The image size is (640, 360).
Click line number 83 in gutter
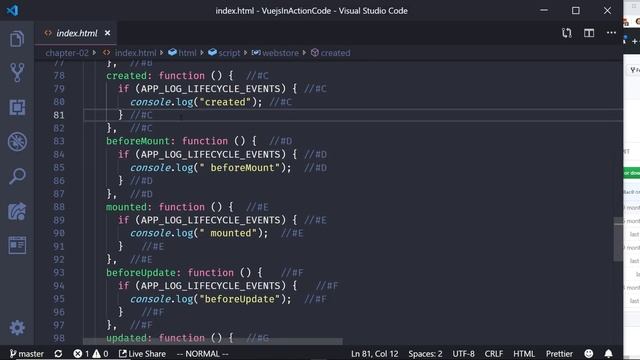click(59, 141)
